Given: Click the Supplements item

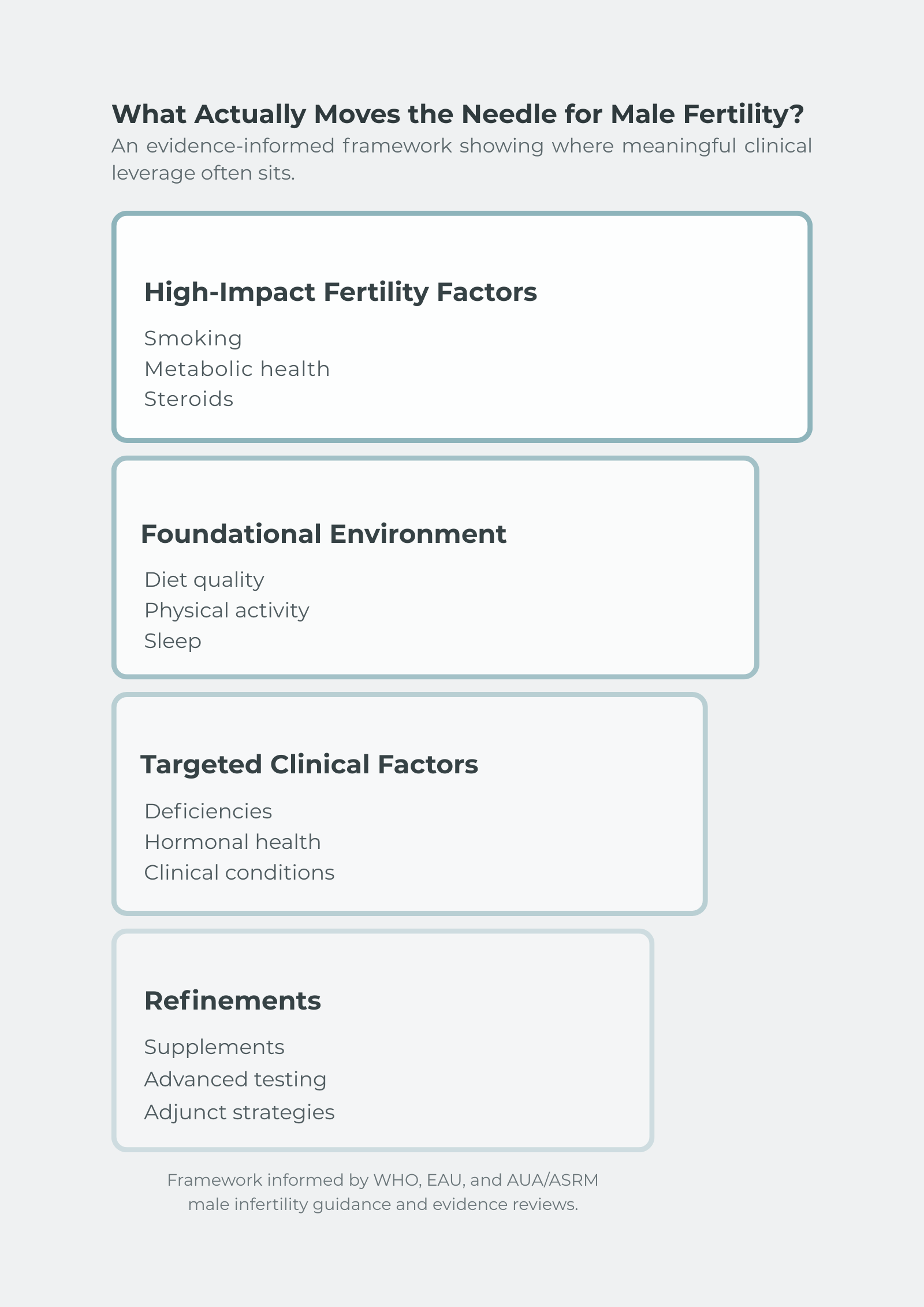Looking at the screenshot, I should click(x=214, y=1047).
